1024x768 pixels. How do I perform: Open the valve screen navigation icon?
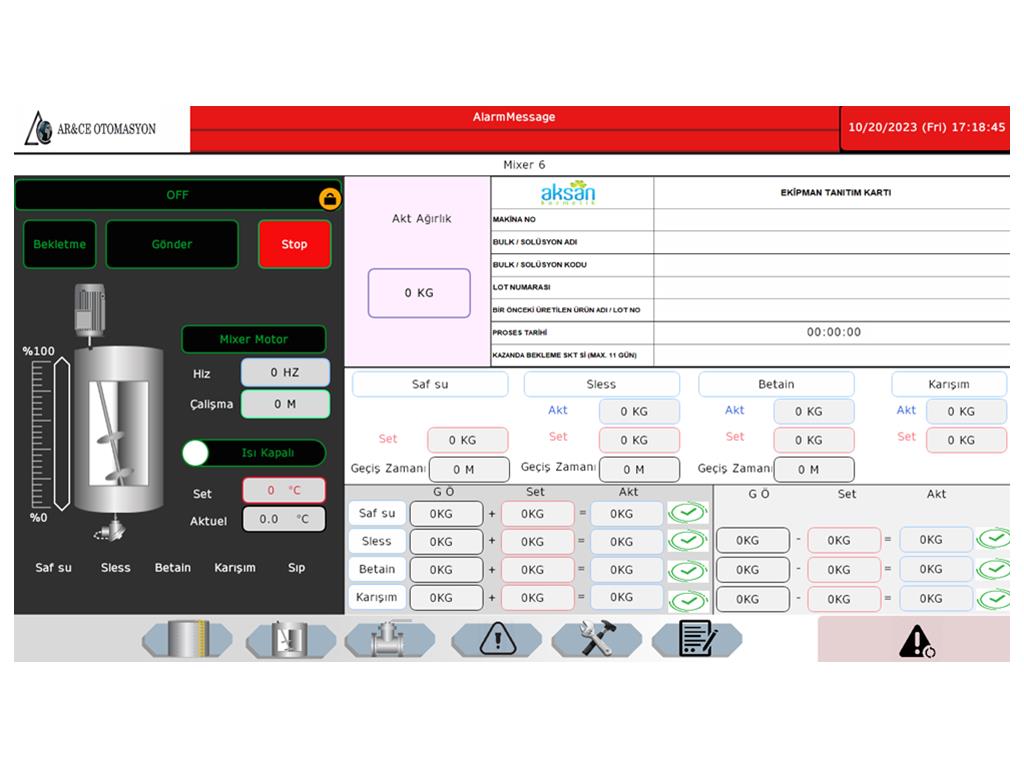click(390, 639)
